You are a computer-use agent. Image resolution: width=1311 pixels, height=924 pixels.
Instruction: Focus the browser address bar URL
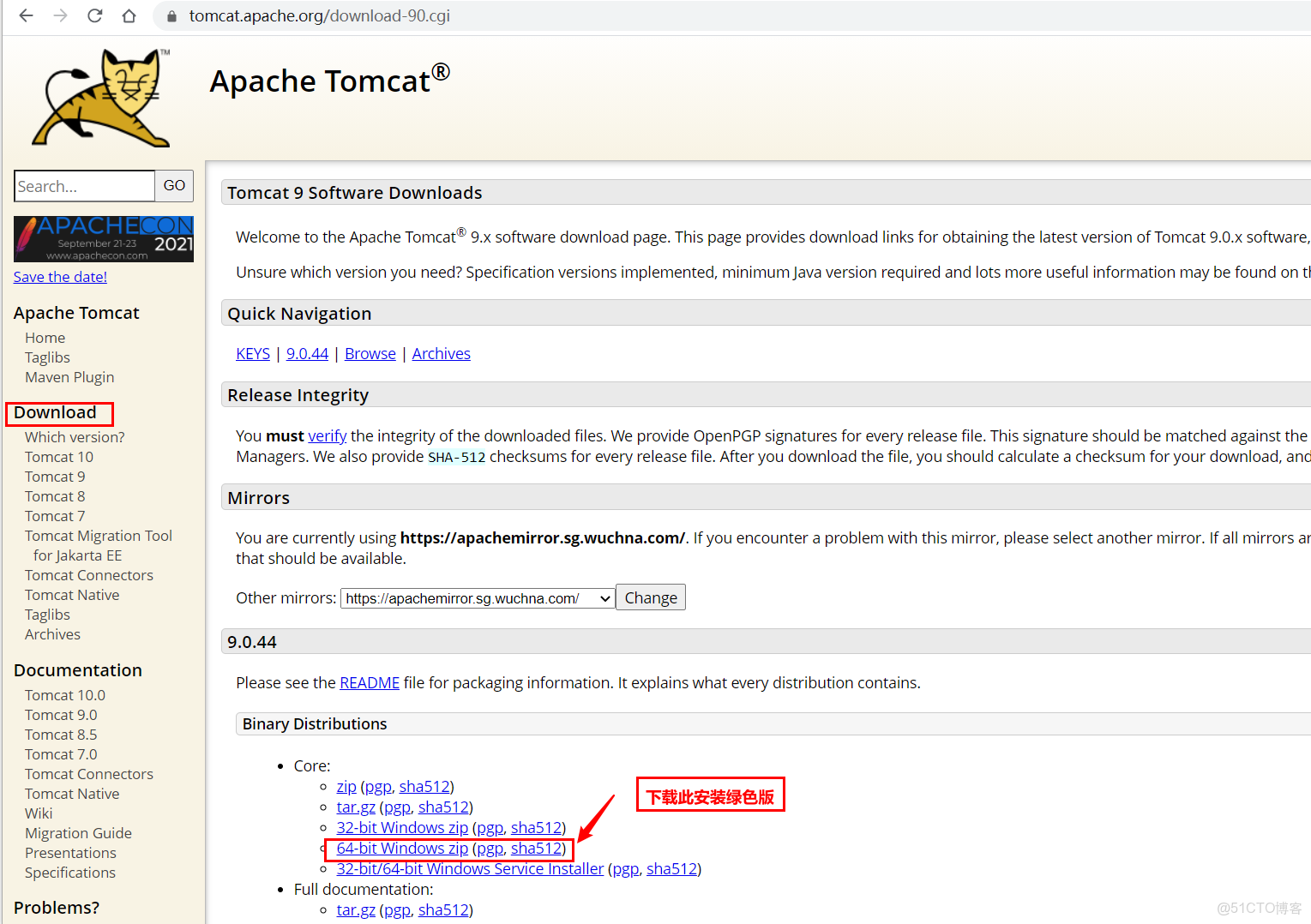tap(320, 15)
